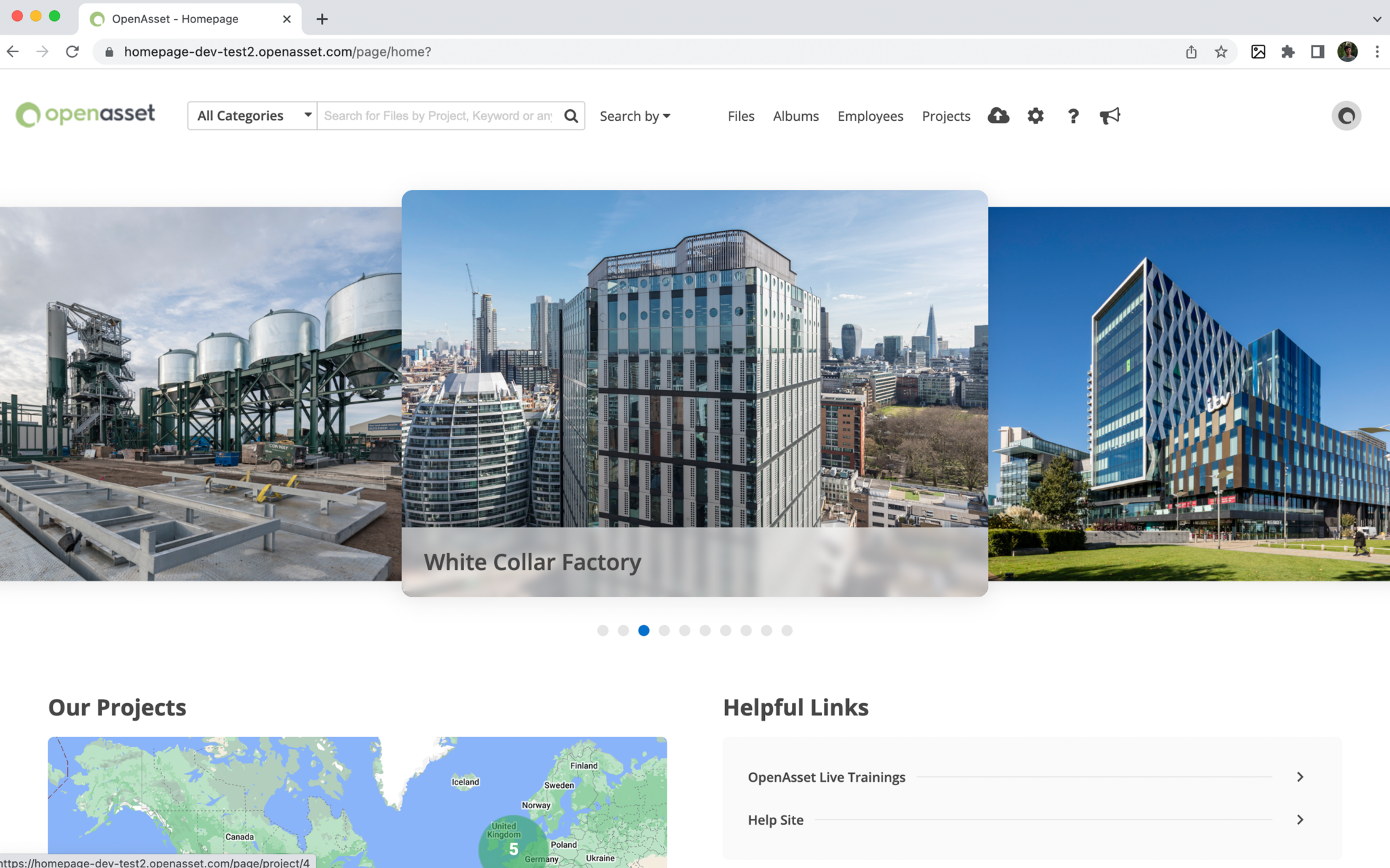Open the file upload tool

pos(998,115)
